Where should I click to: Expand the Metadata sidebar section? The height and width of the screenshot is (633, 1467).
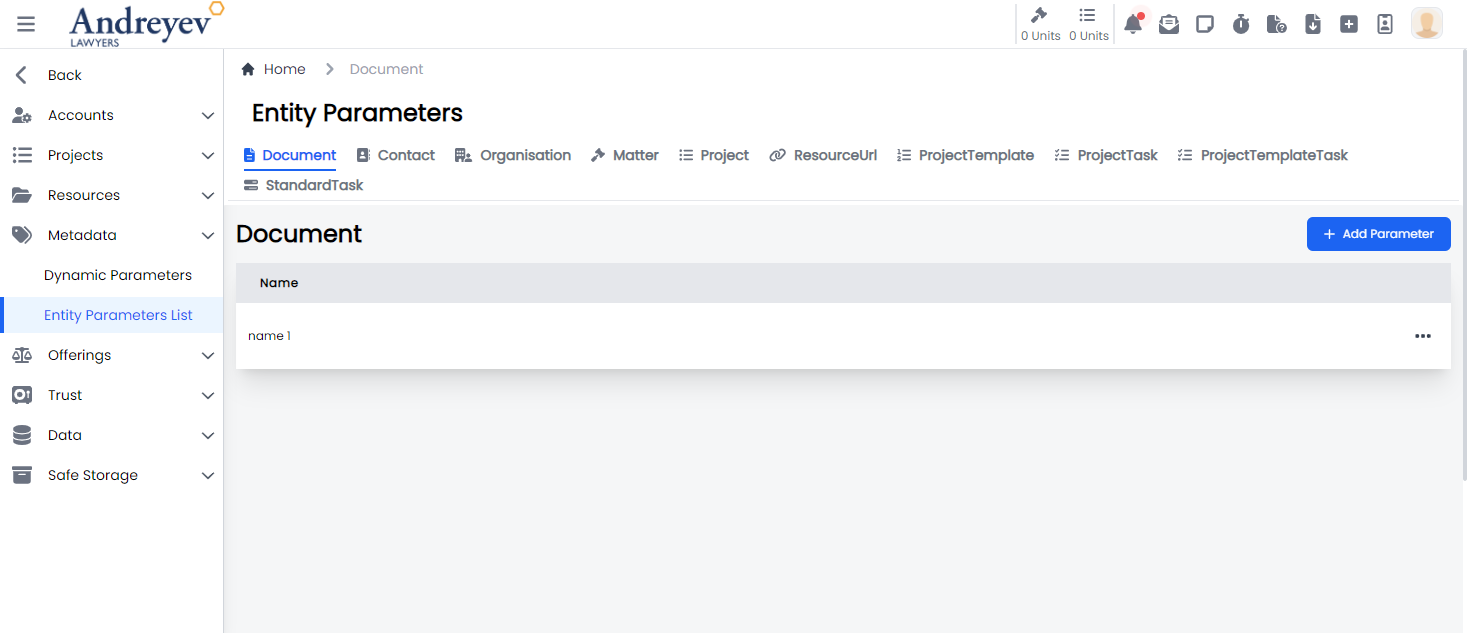(x=209, y=235)
